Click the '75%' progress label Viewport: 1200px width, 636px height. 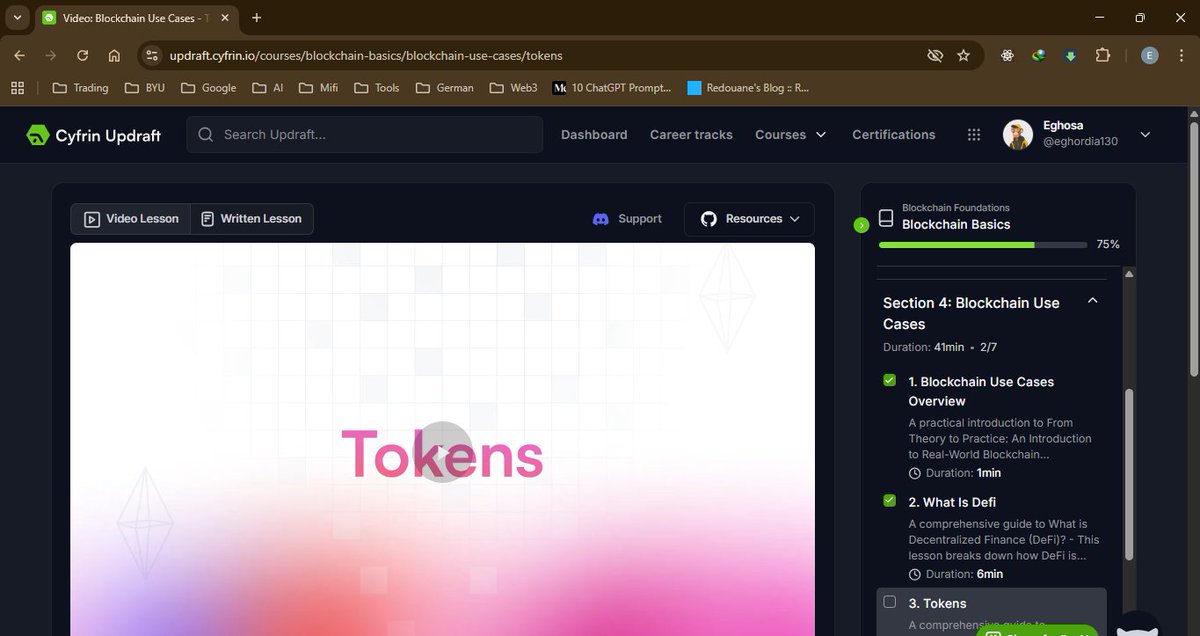1108,245
